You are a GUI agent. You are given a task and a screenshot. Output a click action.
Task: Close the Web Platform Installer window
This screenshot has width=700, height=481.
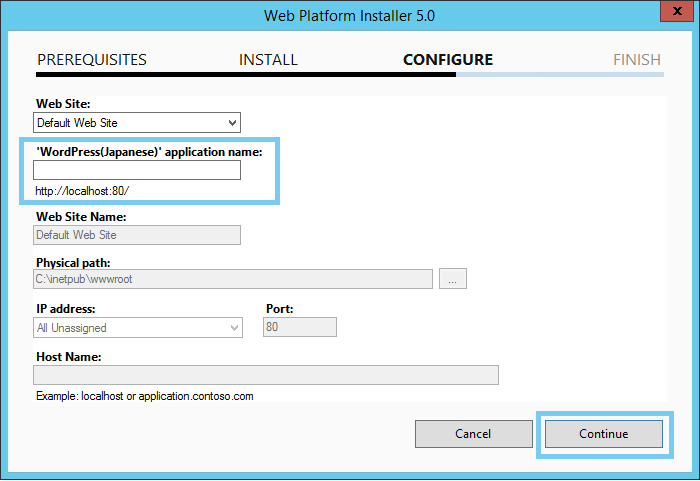(x=677, y=11)
